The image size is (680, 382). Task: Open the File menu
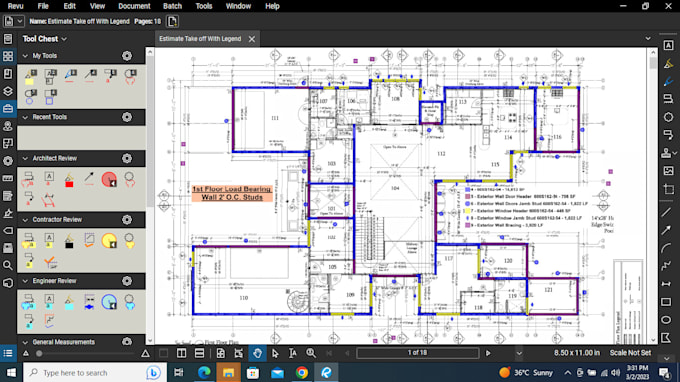pyautogui.click(x=43, y=6)
